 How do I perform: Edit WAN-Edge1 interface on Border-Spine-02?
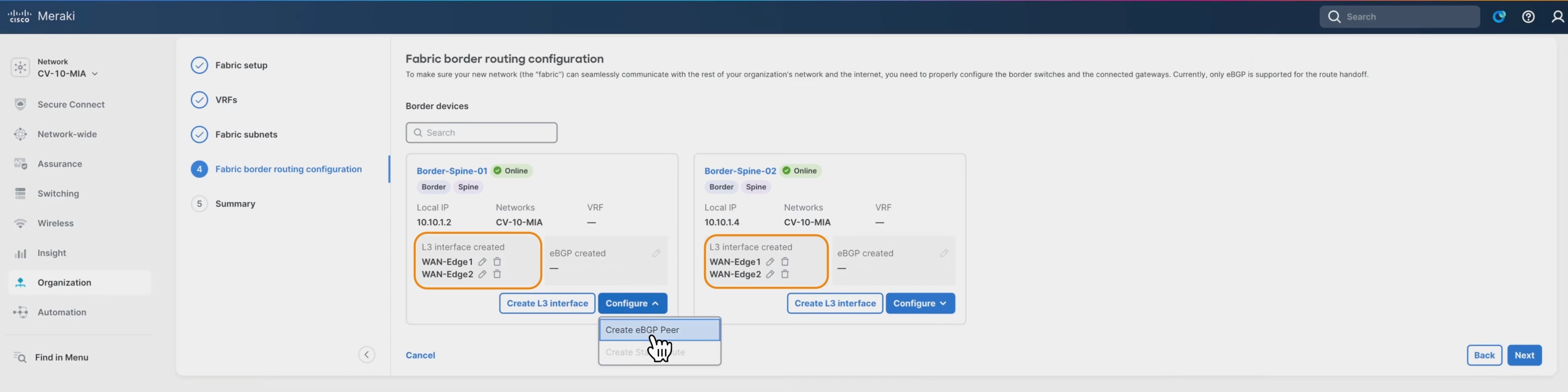coord(770,262)
